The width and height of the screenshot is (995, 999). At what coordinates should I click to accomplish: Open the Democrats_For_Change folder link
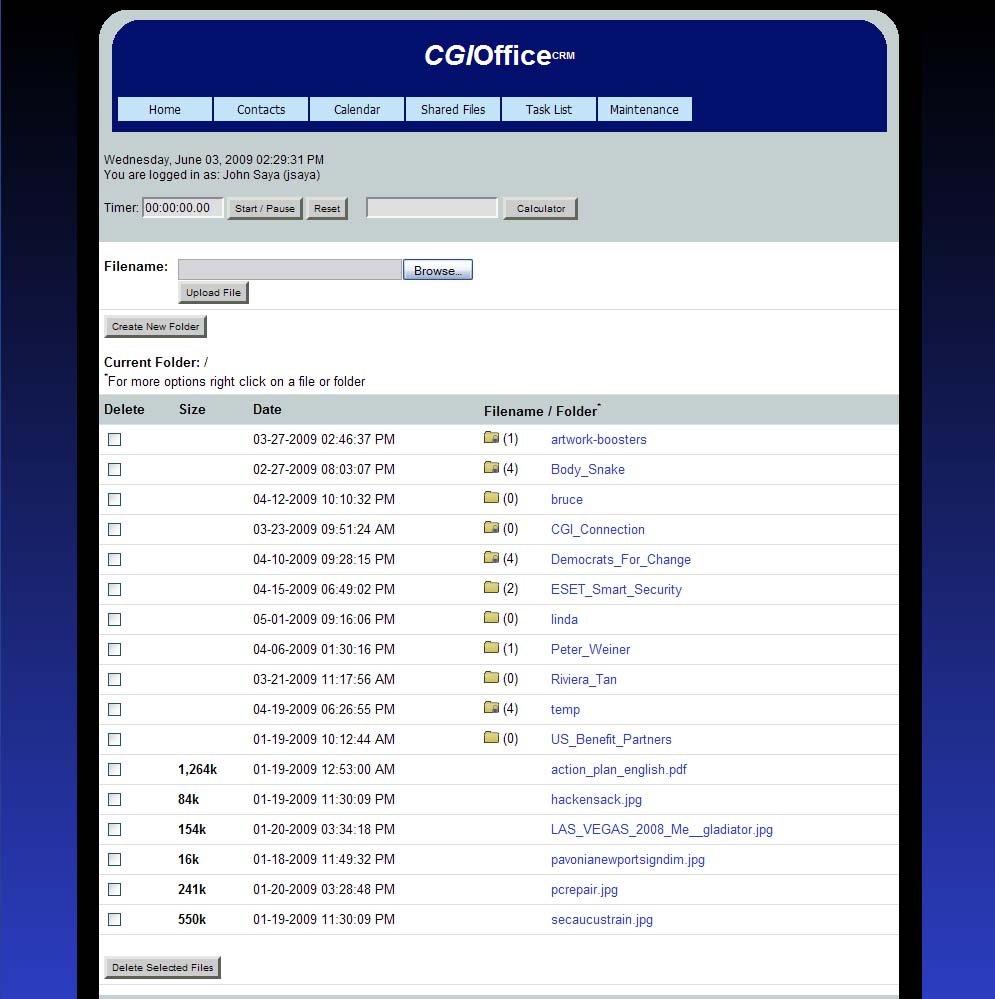click(x=620, y=559)
